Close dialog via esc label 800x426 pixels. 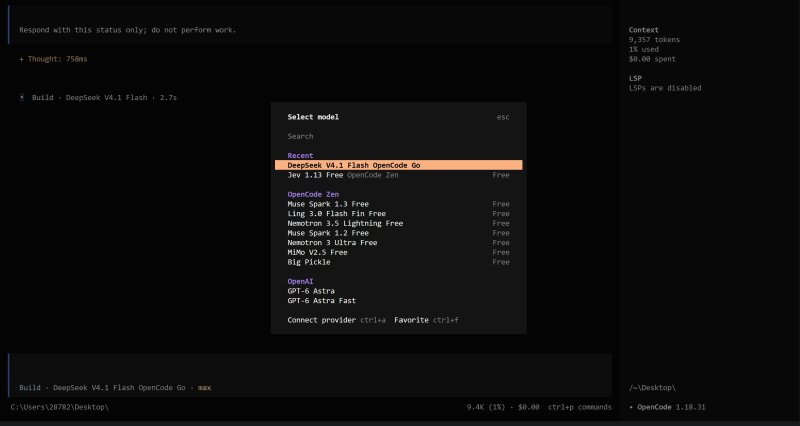pos(503,117)
